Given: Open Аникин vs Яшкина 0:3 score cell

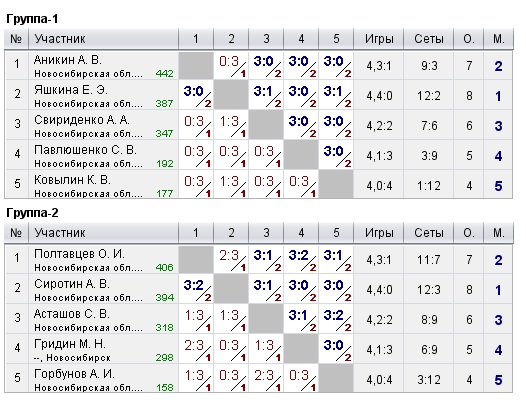Looking at the screenshot, I should pos(231,65).
